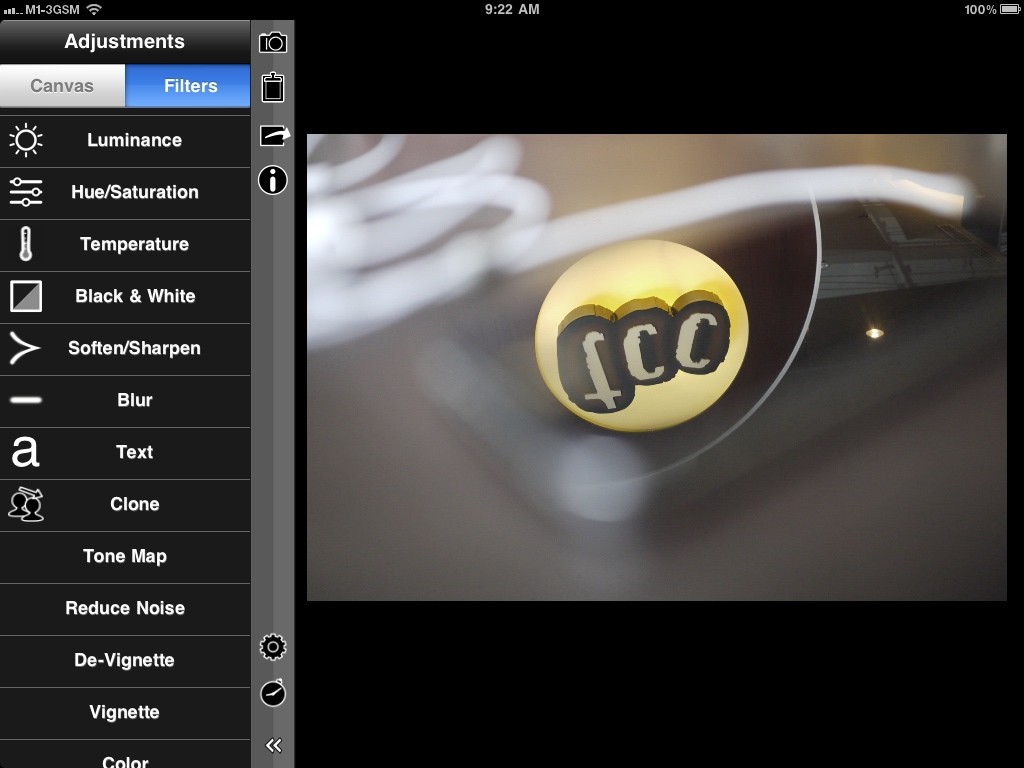Tap the battery indicator in status bar
This screenshot has height=768, width=1024.
pyautogui.click(x=1010, y=9)
